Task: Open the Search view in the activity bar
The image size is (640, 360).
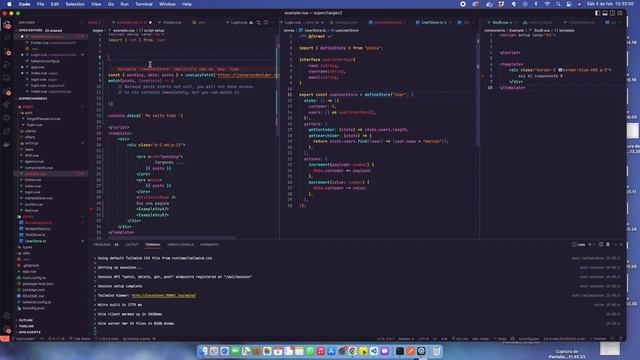Action: [x=7, y=38]
